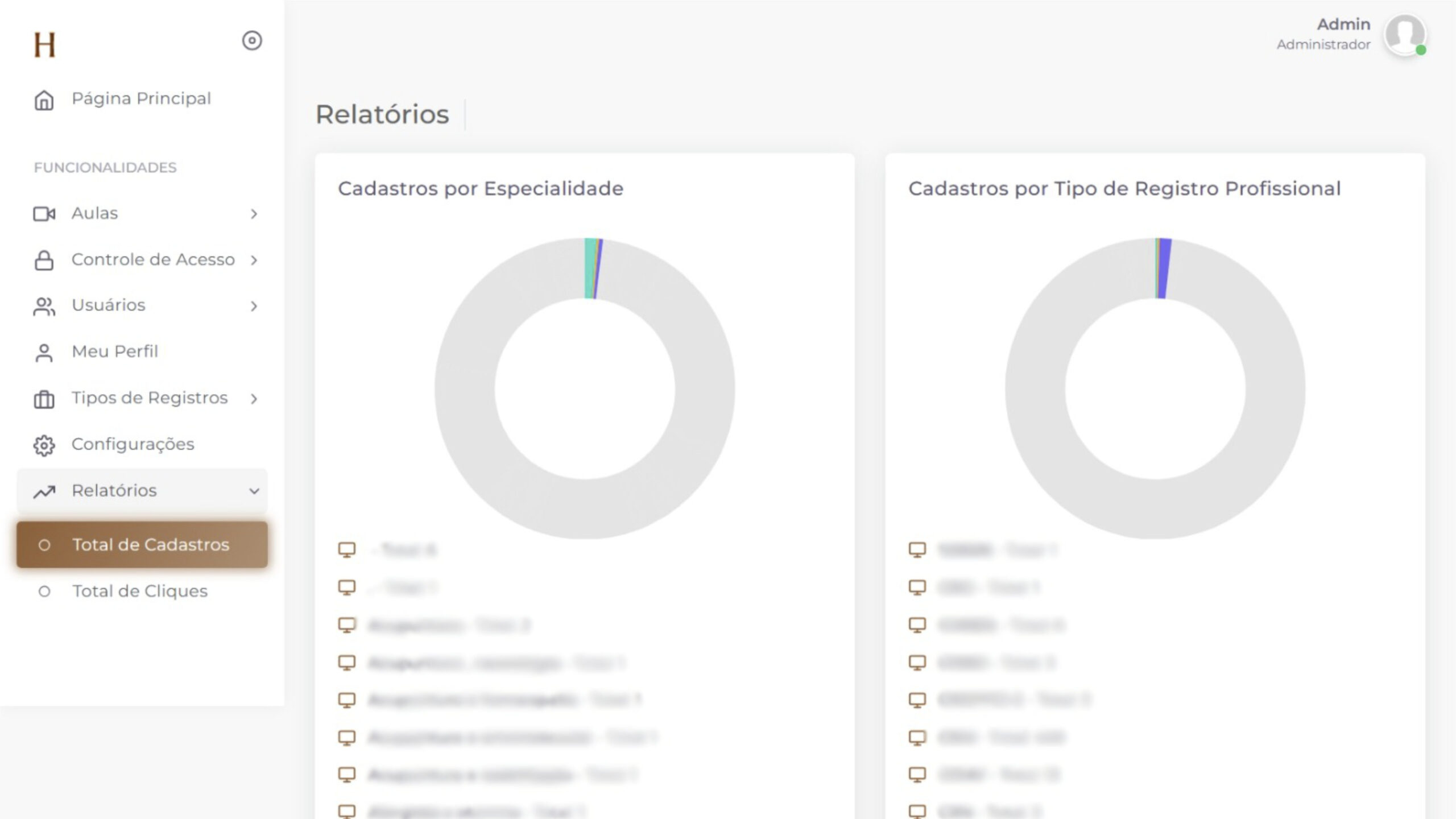The width and height of the screenshot is (1456, 819).
Task: Toggle the sidebar pin circle icon
Action: [252, 40]
